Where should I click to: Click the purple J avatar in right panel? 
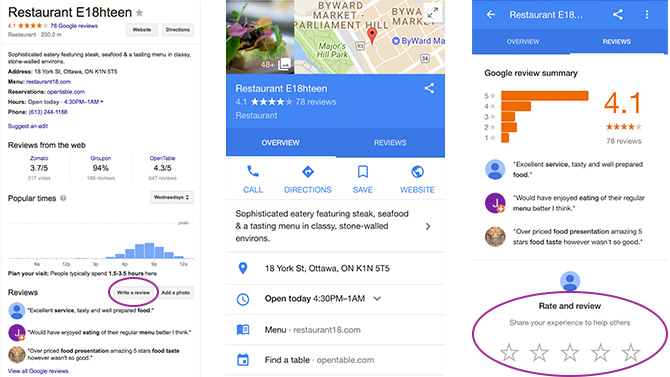[x=495, y=203]
